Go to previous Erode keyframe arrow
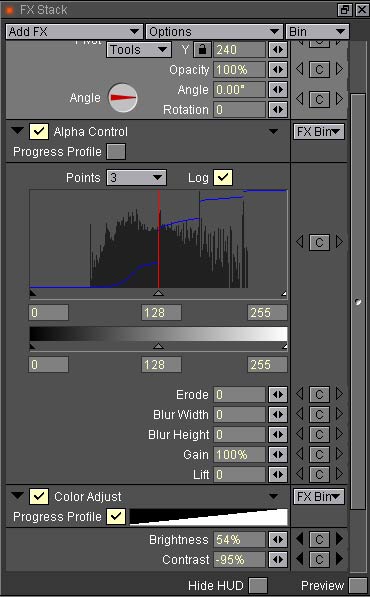370x597 pixels. click(x=300, y=394)
